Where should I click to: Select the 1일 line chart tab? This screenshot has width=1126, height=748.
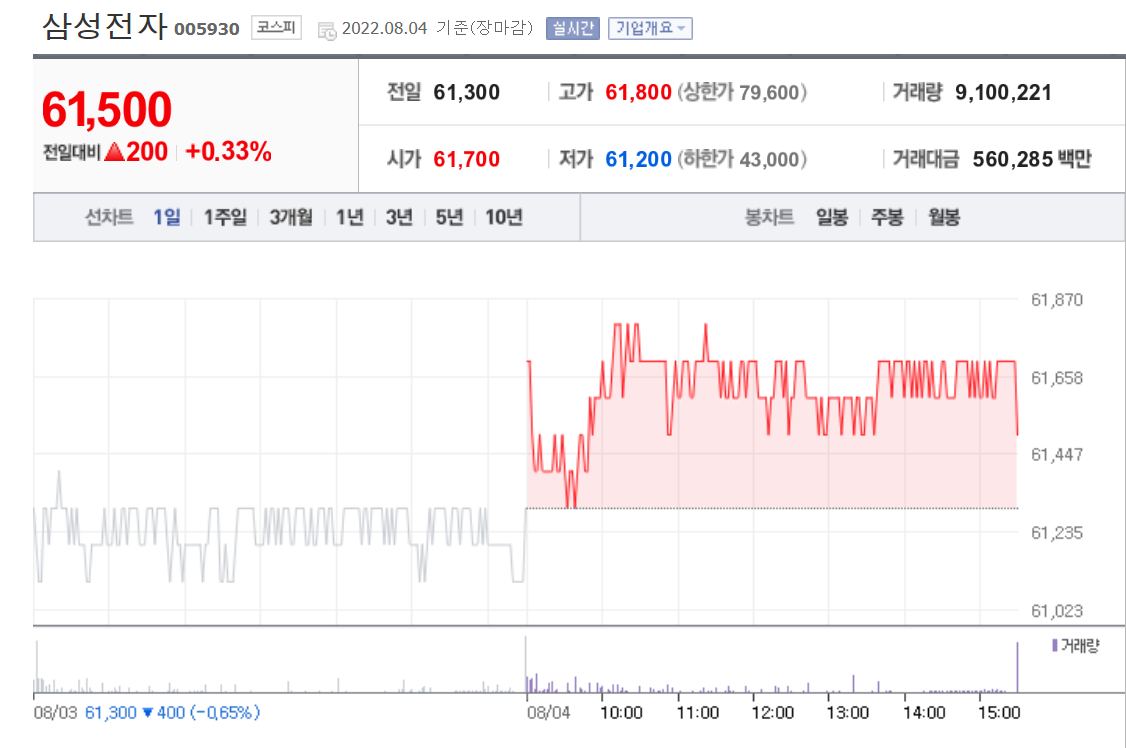(167, 217)
